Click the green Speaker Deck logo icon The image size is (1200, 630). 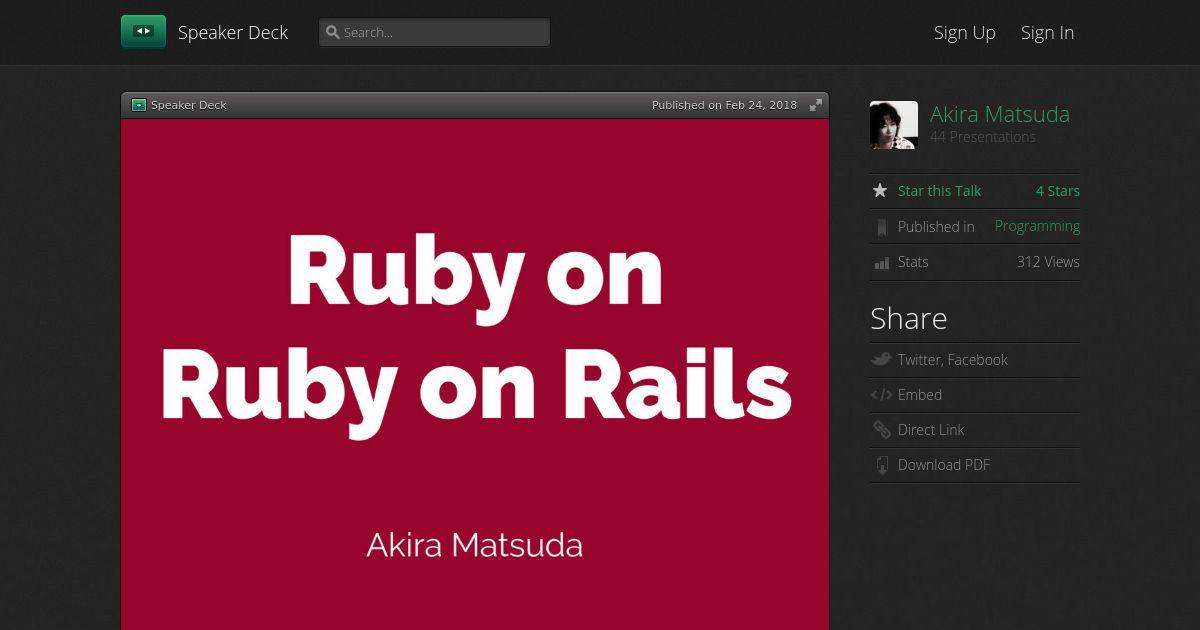click(x=143, y=32)
